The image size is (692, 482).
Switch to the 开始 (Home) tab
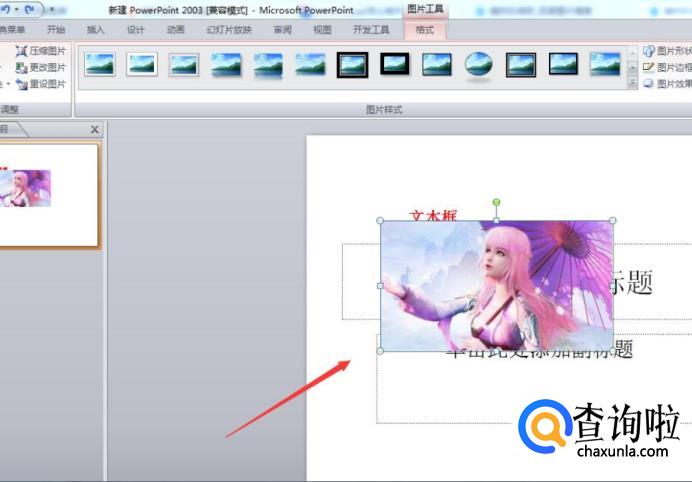coord(56,30)
